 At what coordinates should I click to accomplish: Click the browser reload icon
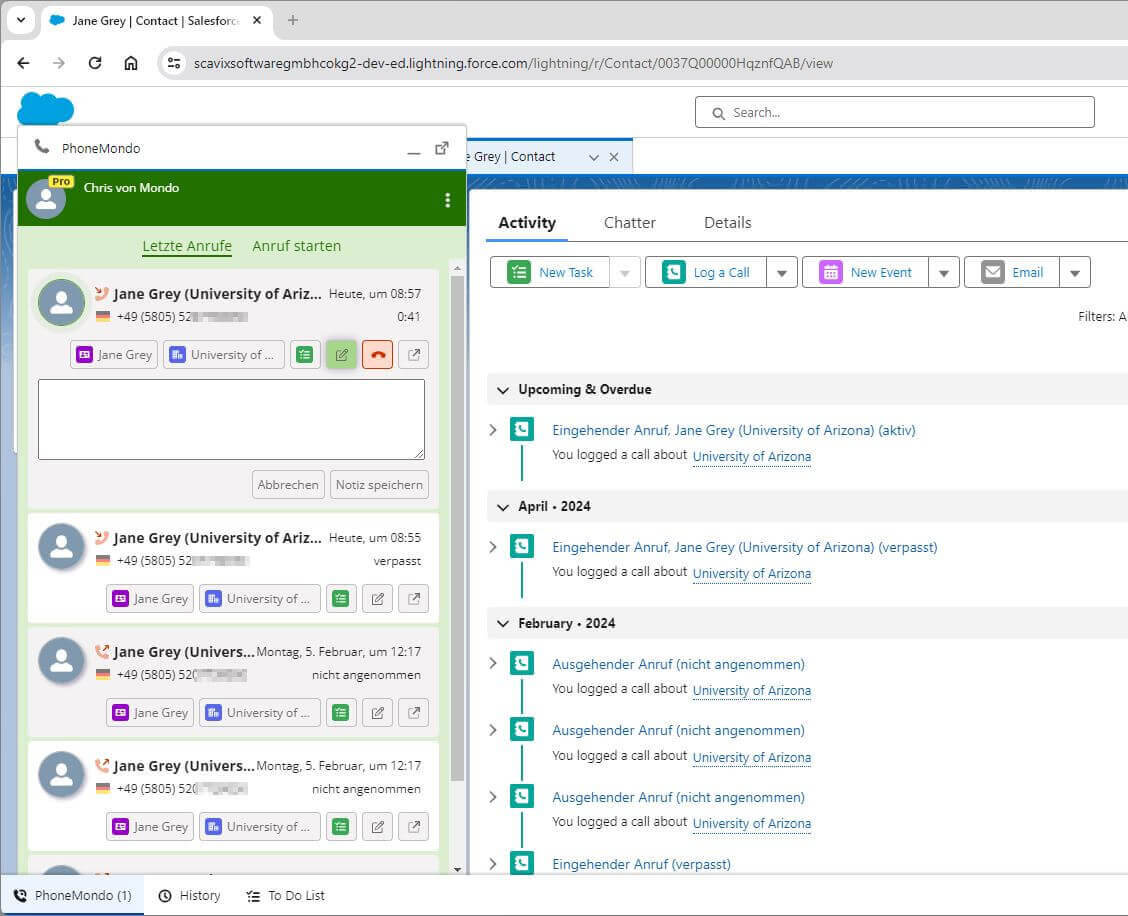pos(95,63)
